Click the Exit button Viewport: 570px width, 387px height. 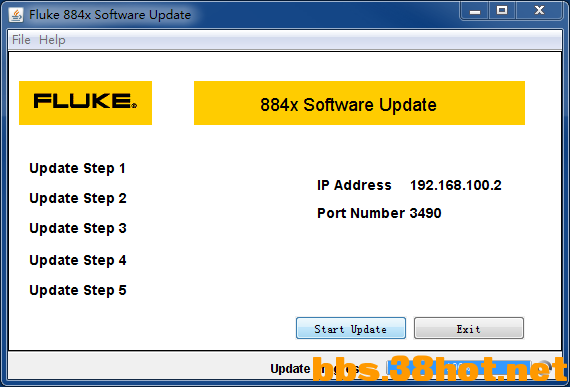469,328
